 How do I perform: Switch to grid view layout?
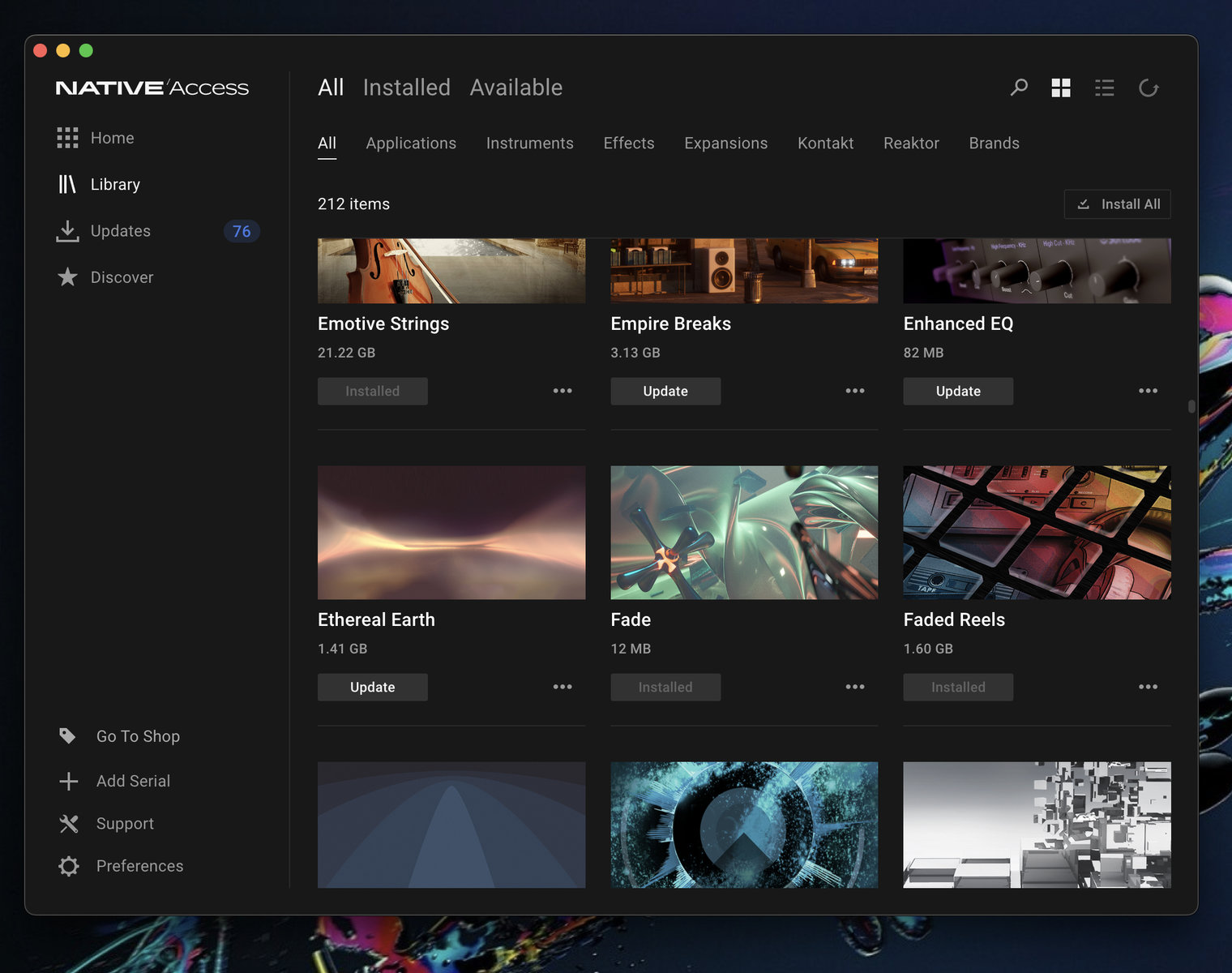click(1061, 88)
